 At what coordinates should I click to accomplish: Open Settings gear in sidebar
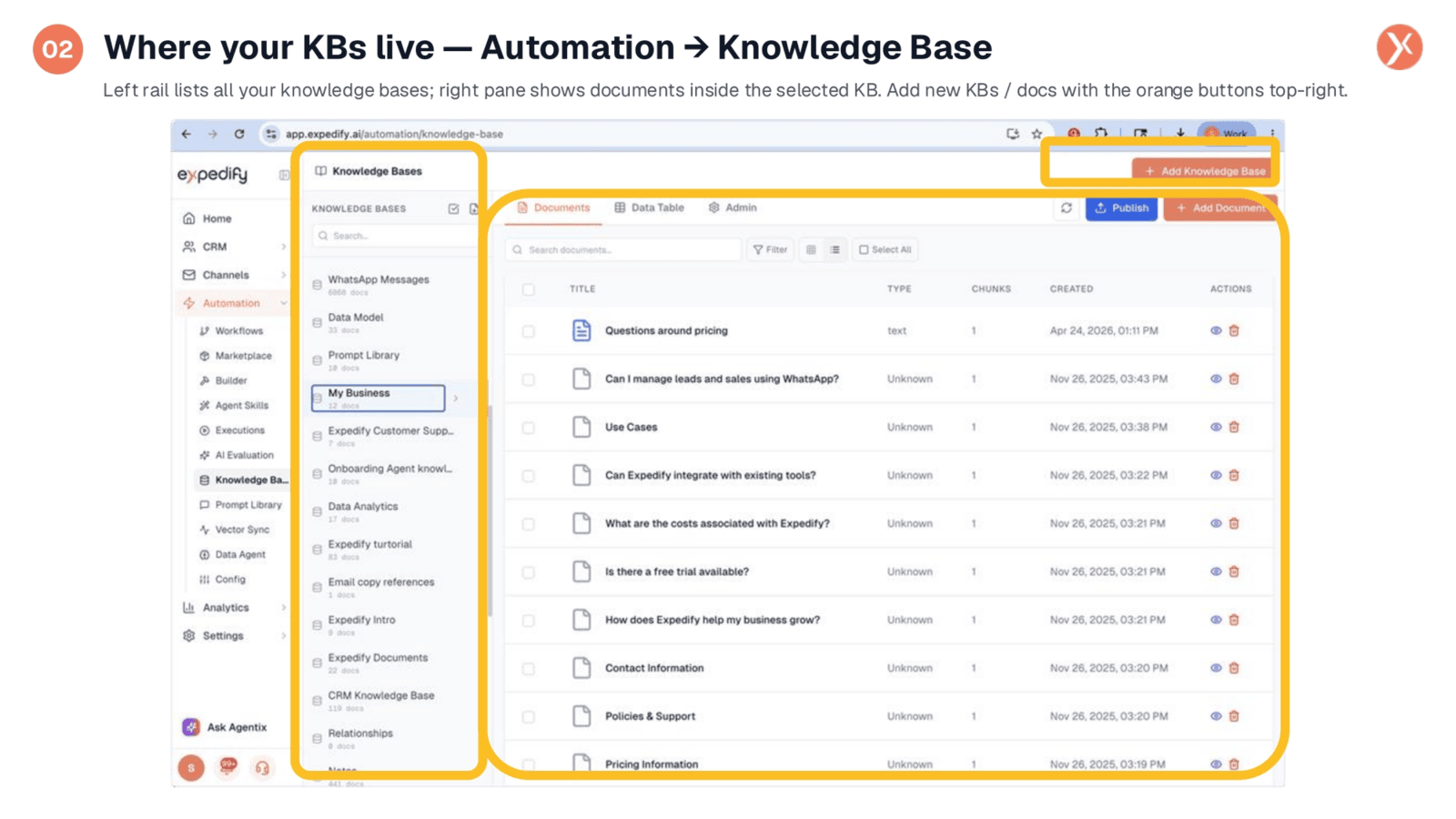188,636
